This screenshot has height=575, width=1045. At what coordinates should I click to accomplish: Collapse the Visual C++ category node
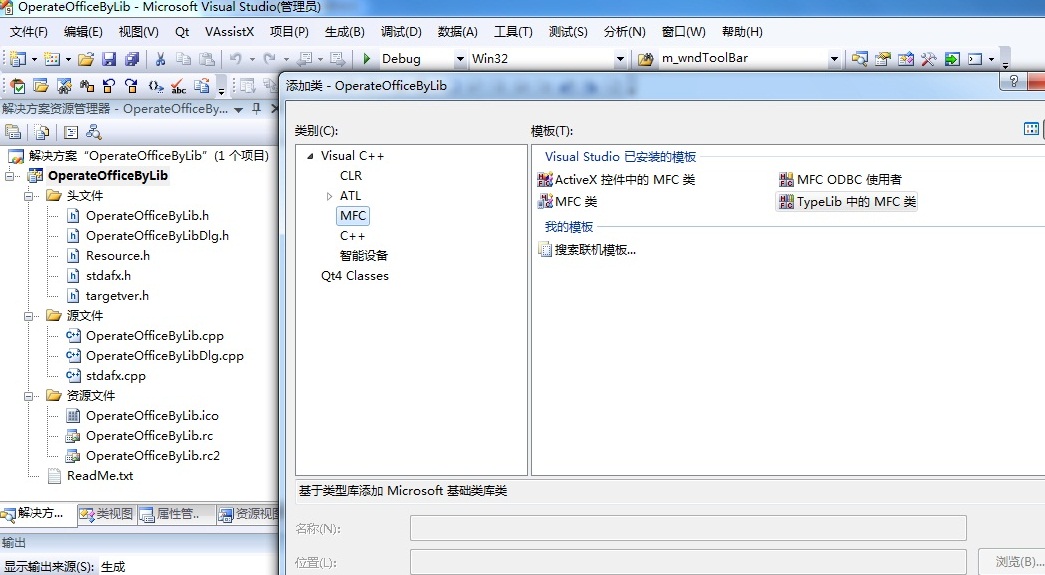click(x=310, y=156)
